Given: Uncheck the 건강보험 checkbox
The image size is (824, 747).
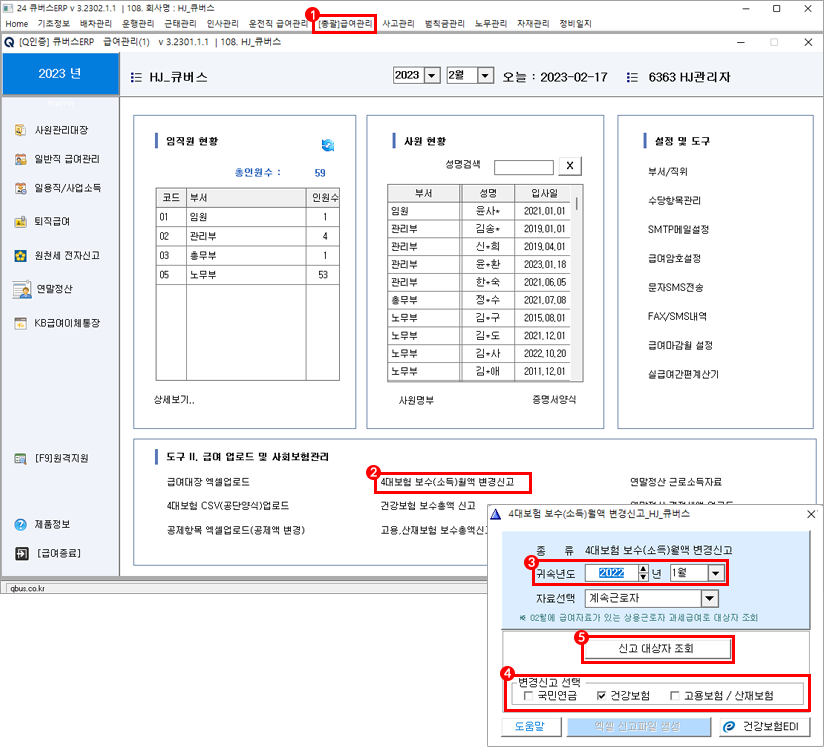Looking at the screenshot, I should tap(602, 695).
